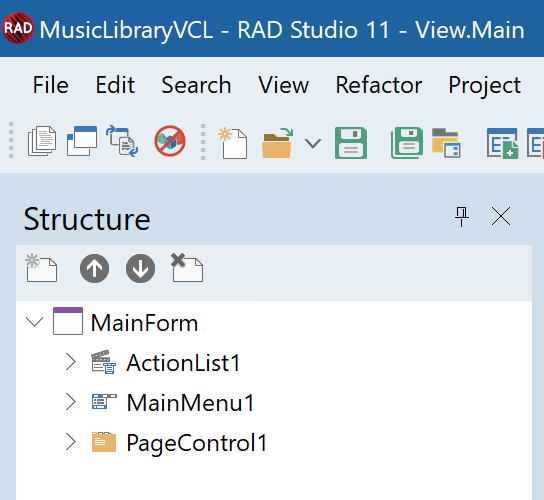Expand the PageControl1 node
This screenshot has width=544, height=500.
coord(71,442)
